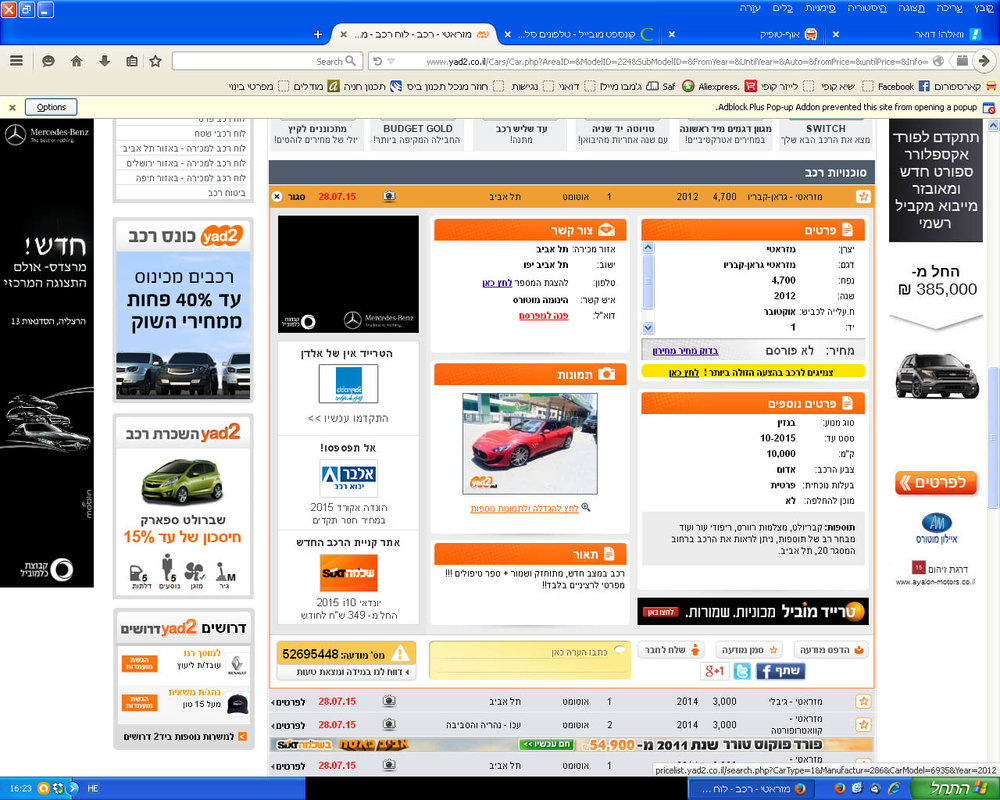
Task: Click לחץ כאן to reveal phone number
Action: point(497,283)
